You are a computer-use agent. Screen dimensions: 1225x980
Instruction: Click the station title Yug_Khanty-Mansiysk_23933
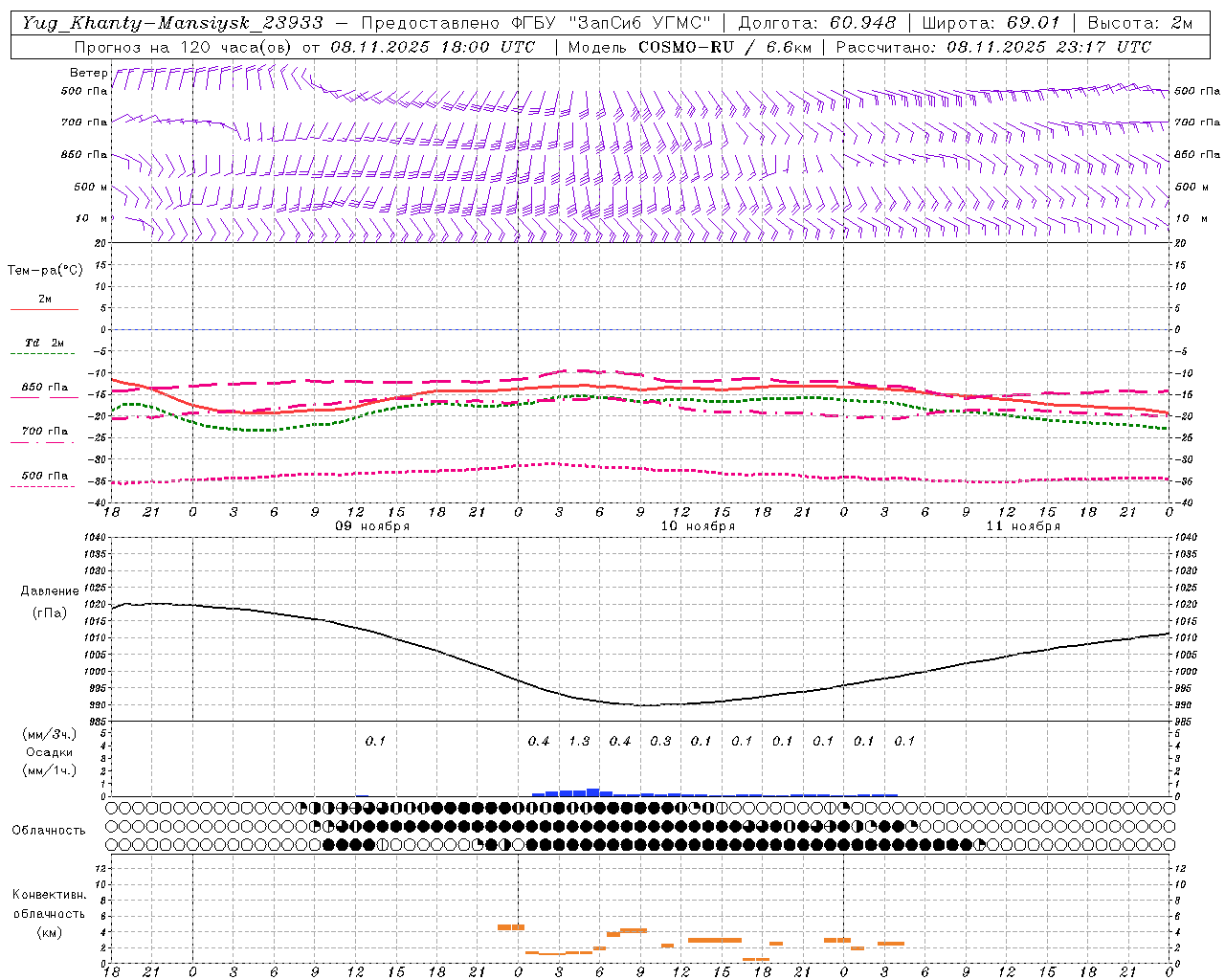(x=172, y=23)
